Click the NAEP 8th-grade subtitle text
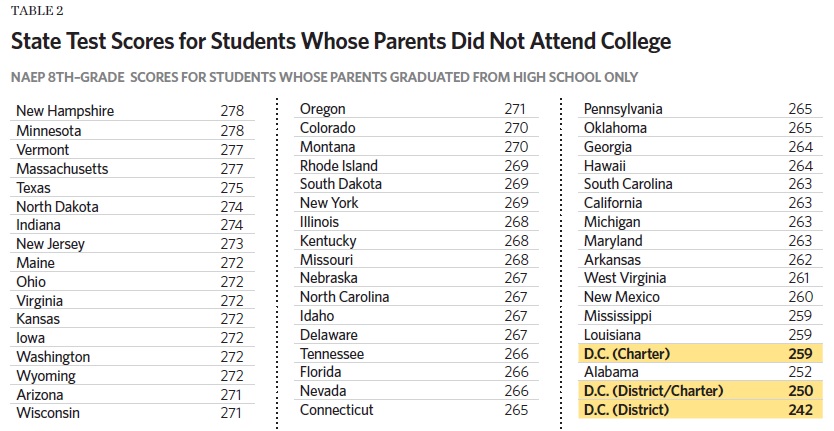Viewport: 834px width, 431px height. [x=324, y=77]
